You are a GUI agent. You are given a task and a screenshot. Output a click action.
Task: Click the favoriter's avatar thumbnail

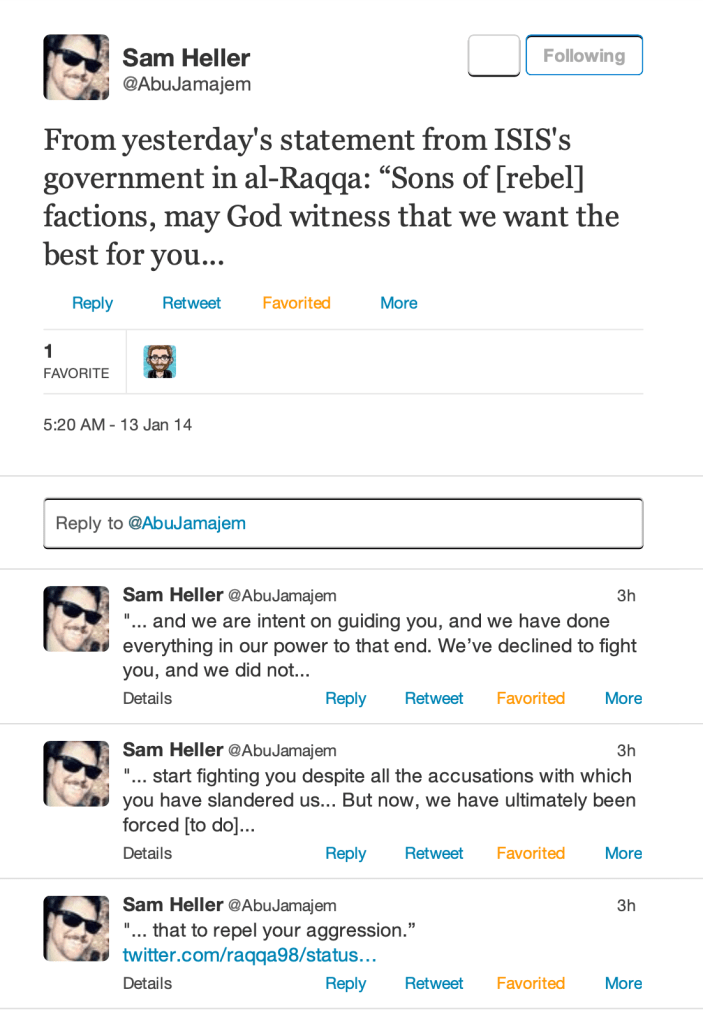(x=160, y=361)
